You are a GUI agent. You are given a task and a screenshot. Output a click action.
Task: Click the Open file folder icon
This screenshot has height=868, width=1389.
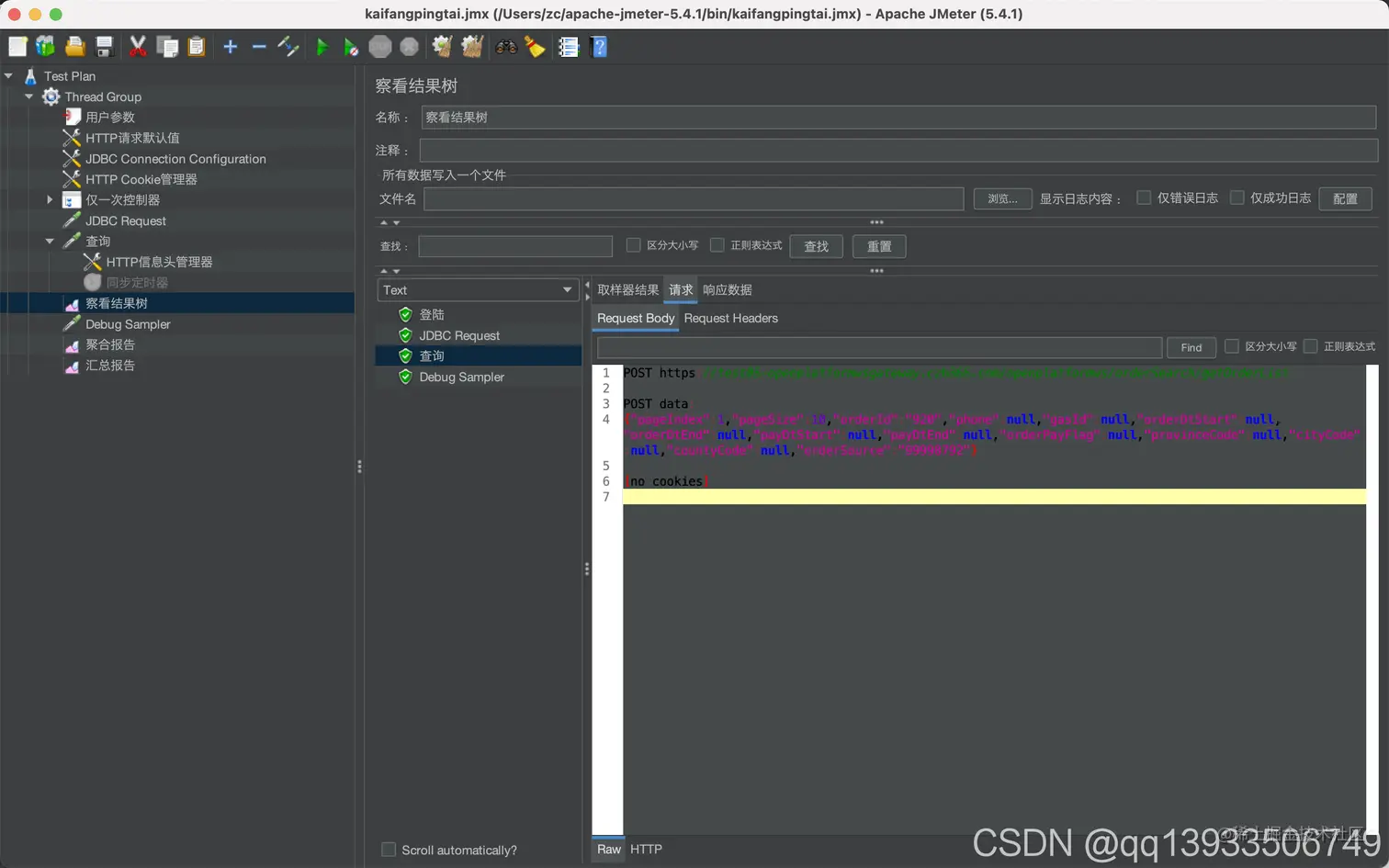tap(75, 46)
